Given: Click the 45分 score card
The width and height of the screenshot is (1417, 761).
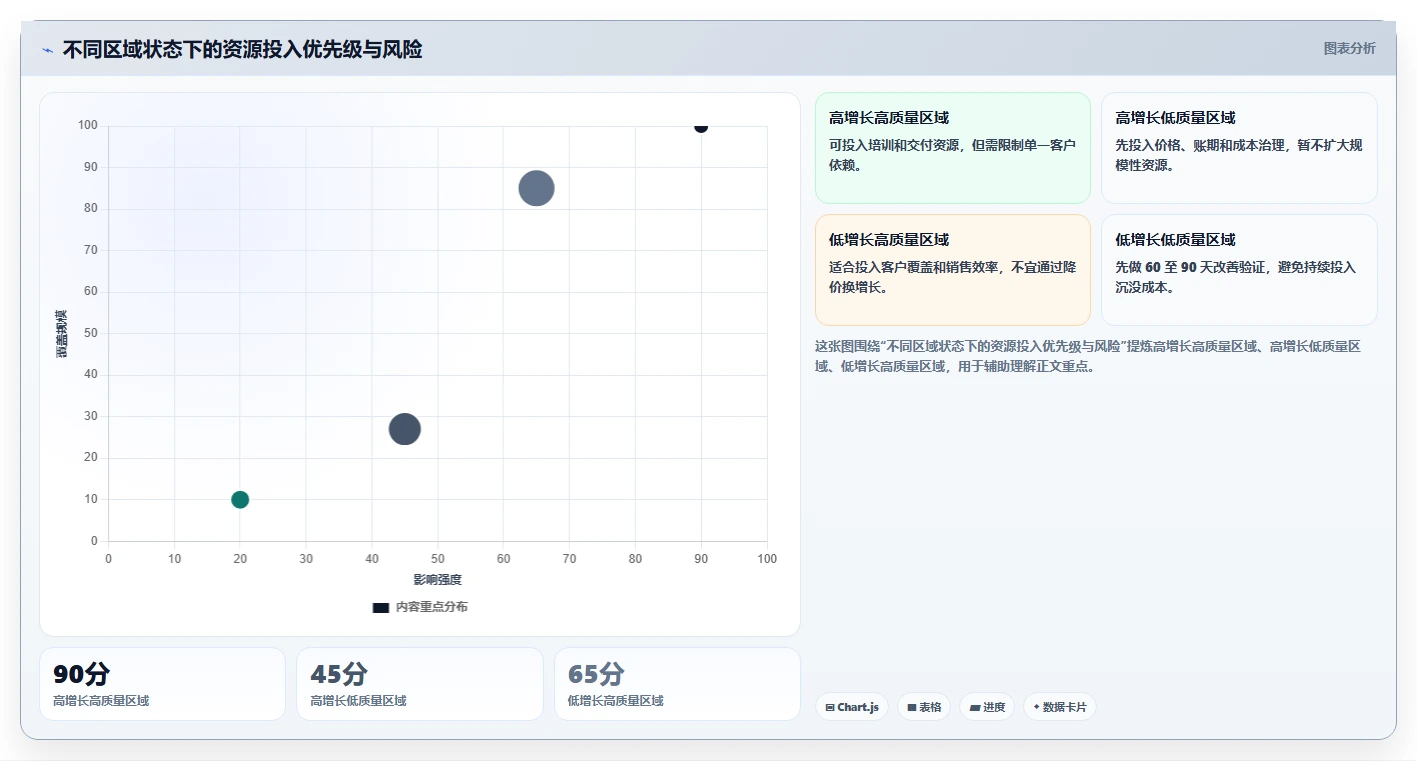Looking at the screenshot, I should pyautogui.click(x=420, y=684).
